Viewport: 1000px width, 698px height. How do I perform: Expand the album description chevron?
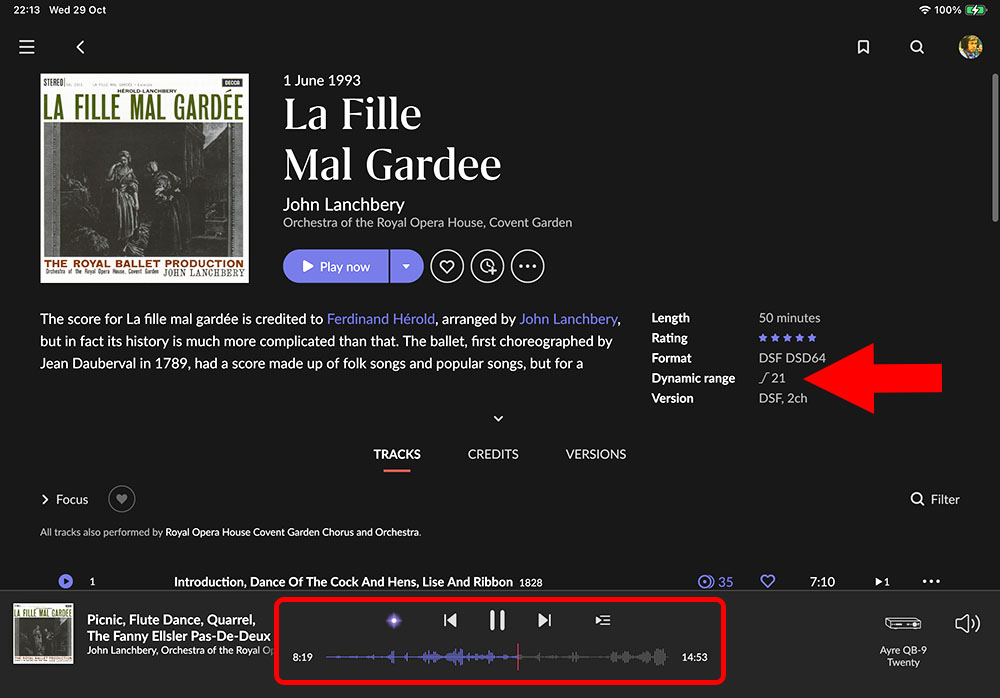click(x=498, y=419)
